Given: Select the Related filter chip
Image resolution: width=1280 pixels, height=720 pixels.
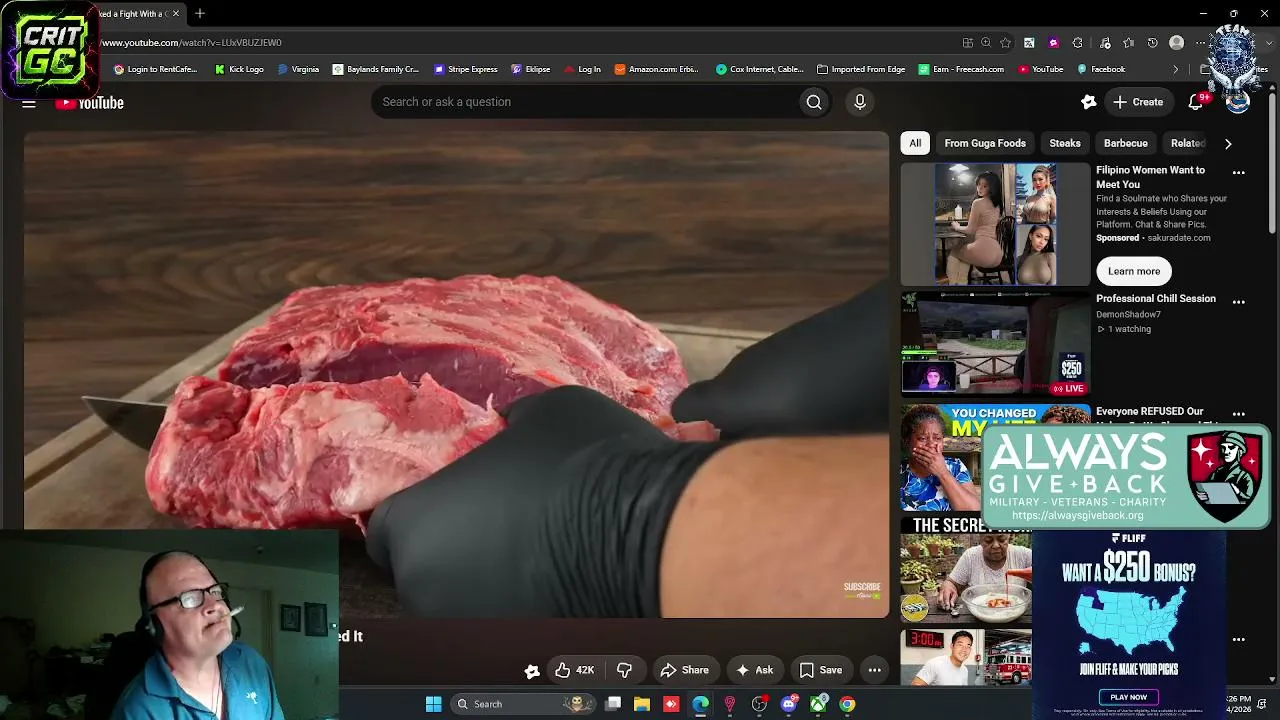Looking at the screenshot, I should coord(1187,144).
